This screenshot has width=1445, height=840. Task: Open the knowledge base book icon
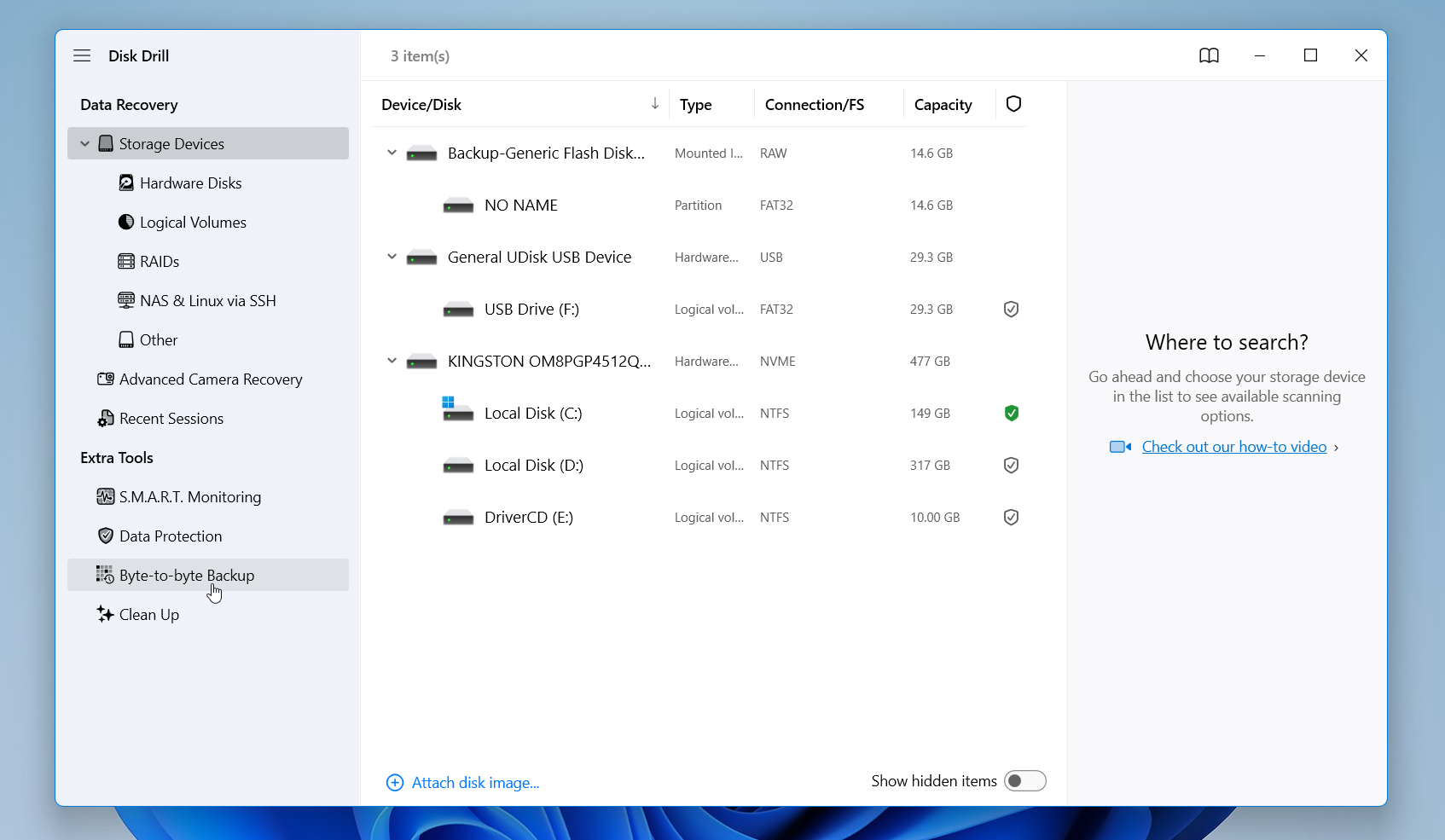point(1209,55)
